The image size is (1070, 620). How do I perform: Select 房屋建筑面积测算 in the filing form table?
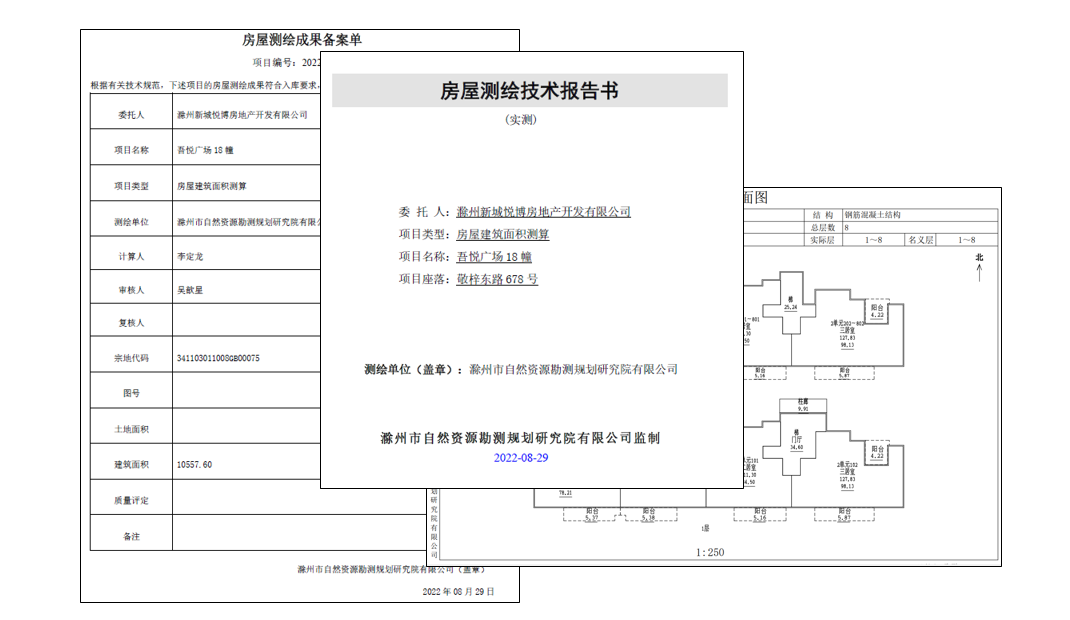click(x=212, y=186)
